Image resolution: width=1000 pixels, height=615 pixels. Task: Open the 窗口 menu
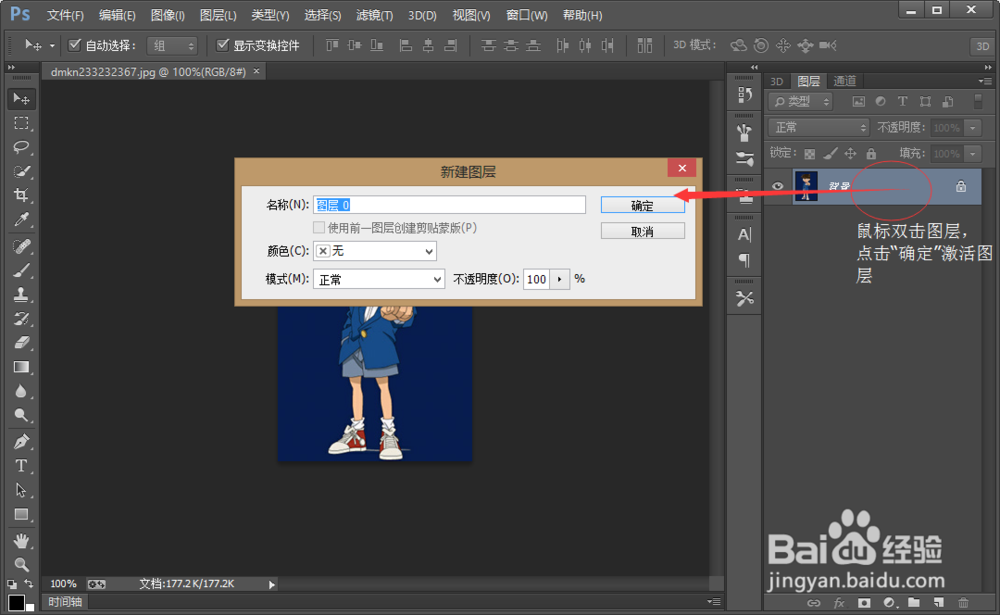point(527,15)
